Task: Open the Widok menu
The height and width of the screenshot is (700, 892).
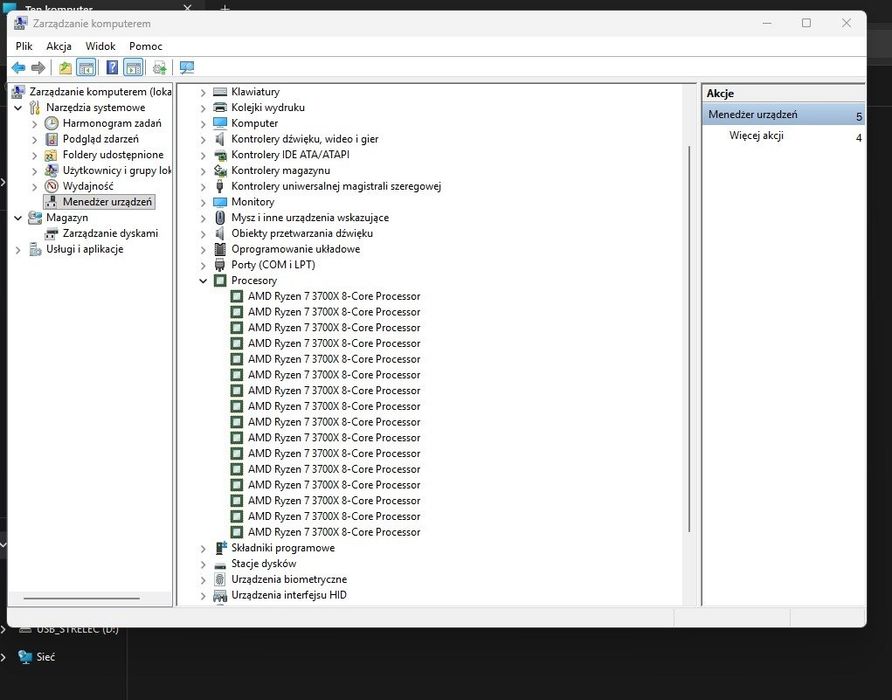Action: click(100, 46)
